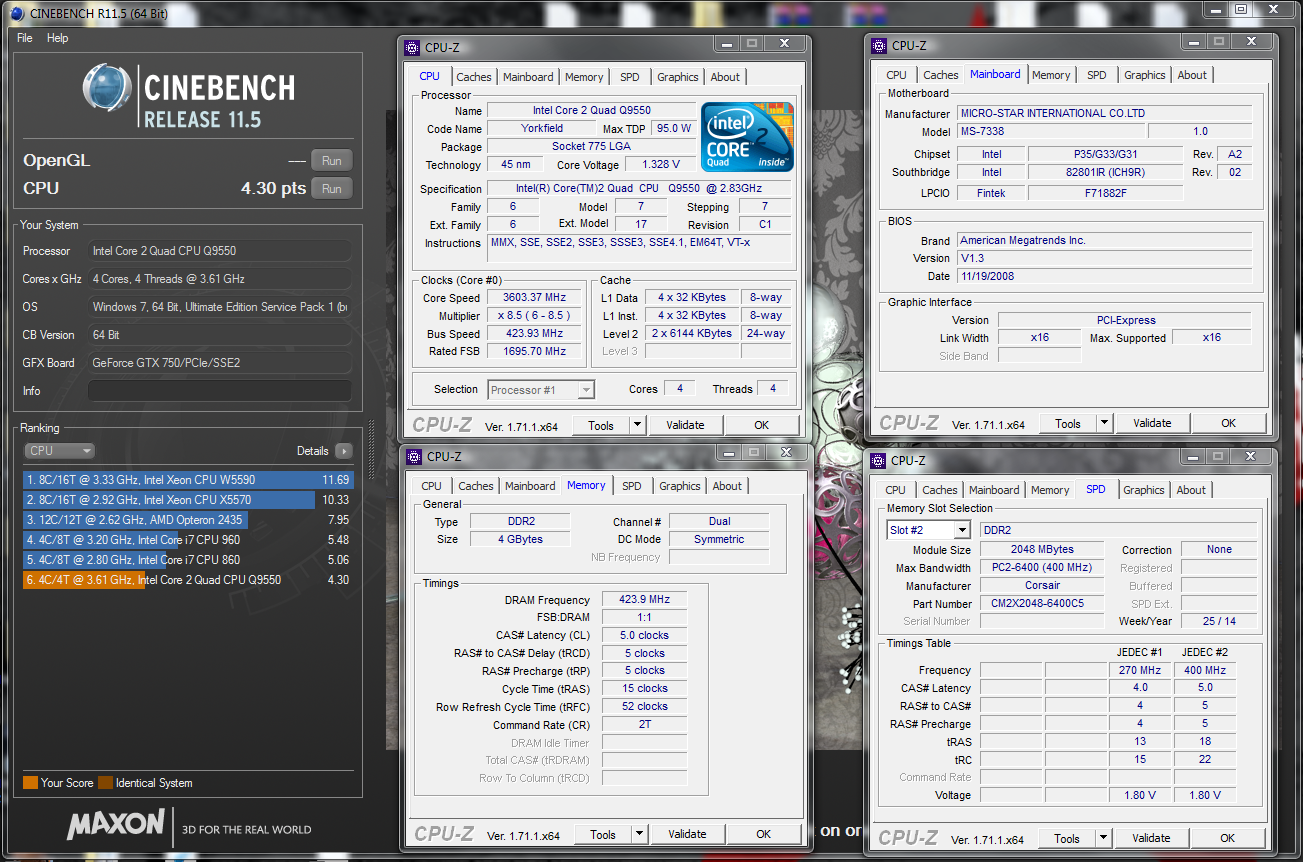Click the Intel Core 2 Quad logo
The height and width of the screenshot is (862, 1303).
click(747, 136)
